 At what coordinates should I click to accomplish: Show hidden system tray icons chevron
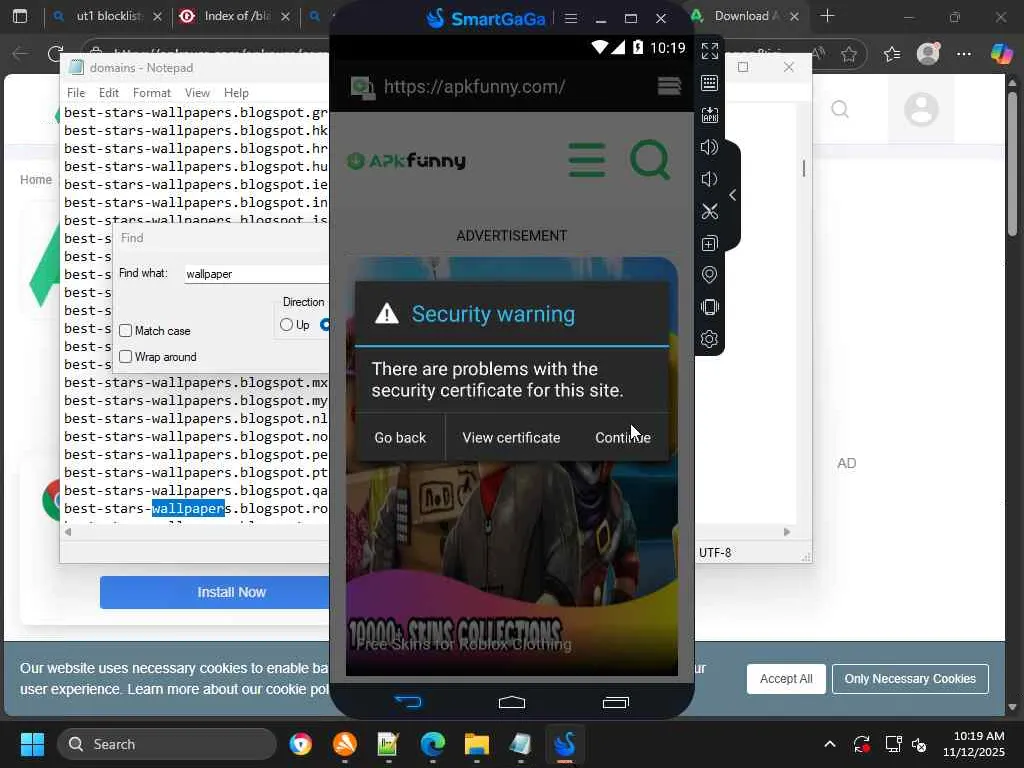click(x=830, y=744)
